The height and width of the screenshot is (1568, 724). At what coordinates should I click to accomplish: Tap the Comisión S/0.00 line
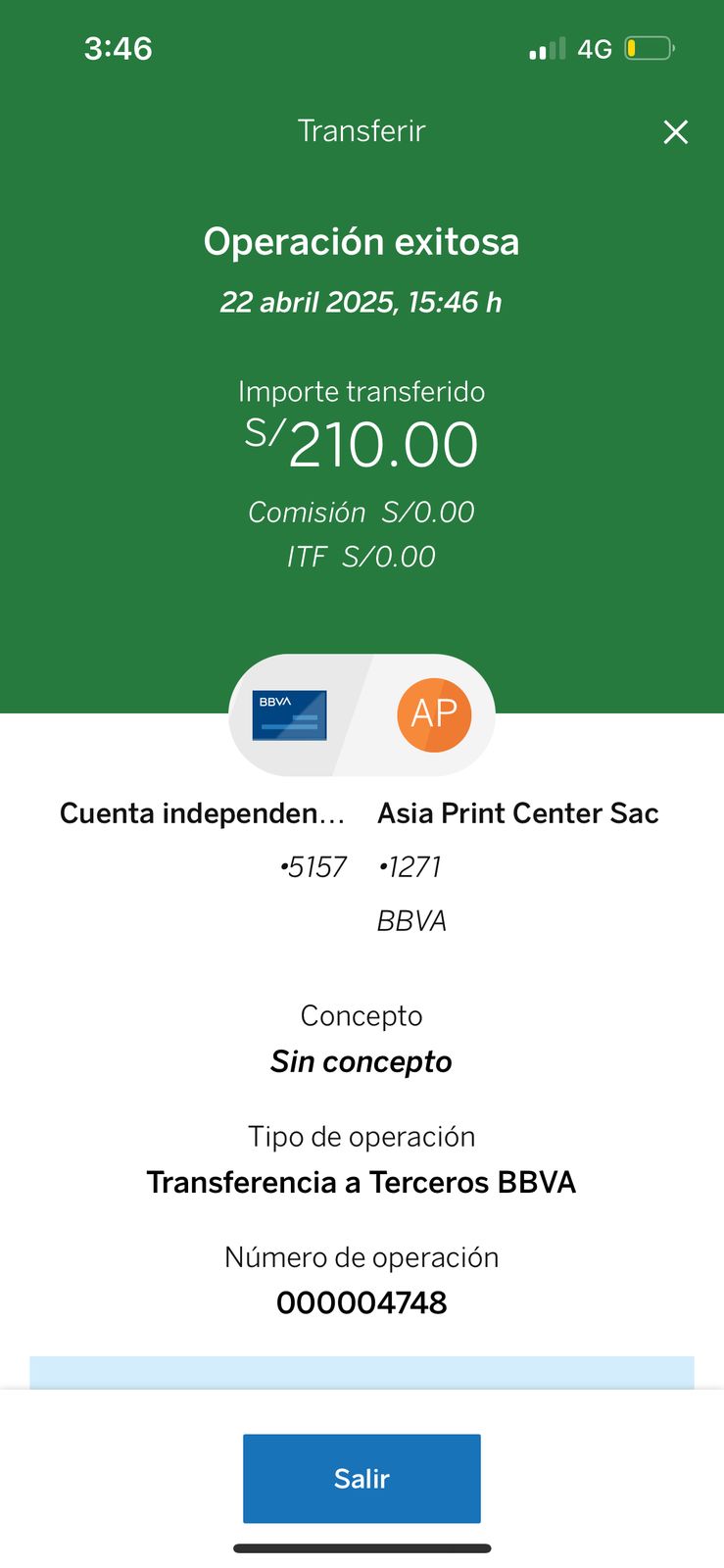pyautogui.click(x=362, y=512)
